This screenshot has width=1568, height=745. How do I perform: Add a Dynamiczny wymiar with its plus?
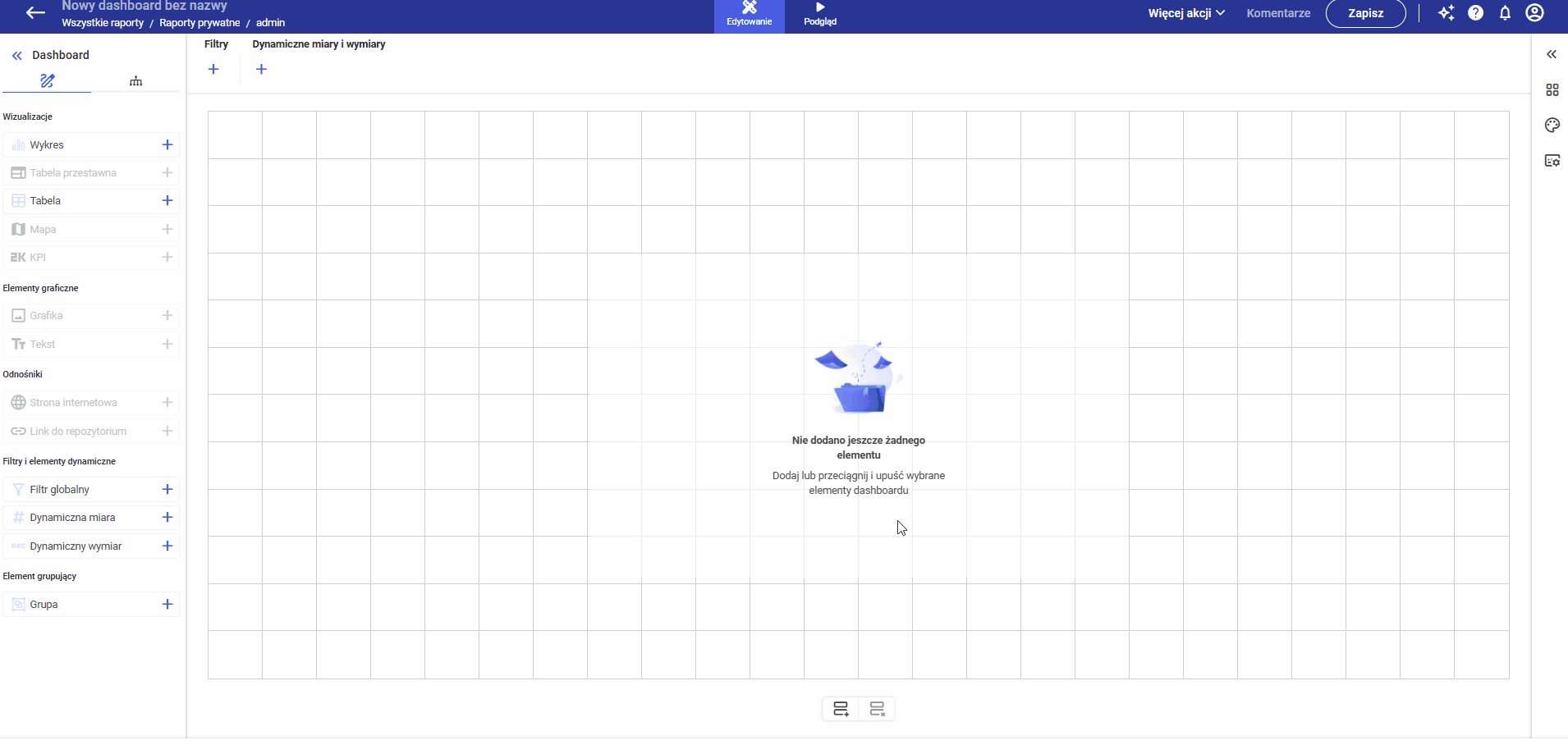(167, 546)
